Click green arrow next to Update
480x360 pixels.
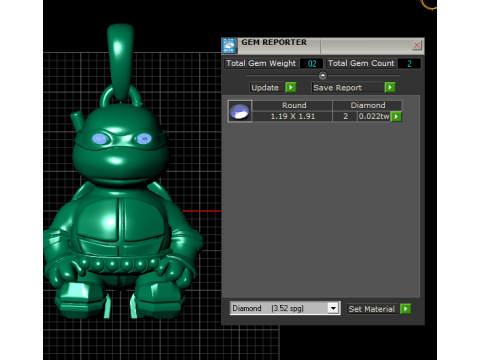point(291,88)
